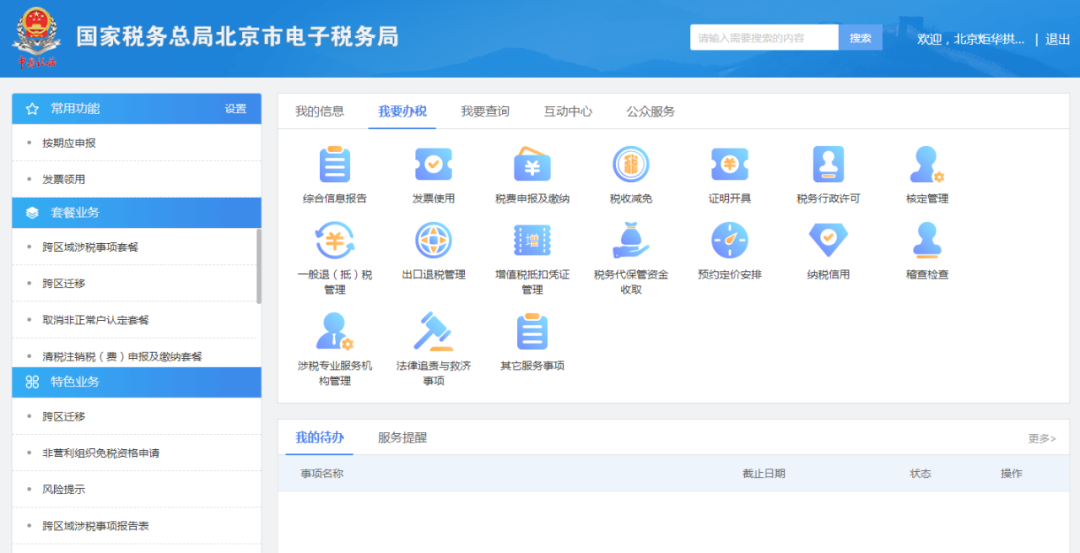Switch to the 我的信息 tab
The width and height of the screenshot is (1080, 553).
(319, 111)
